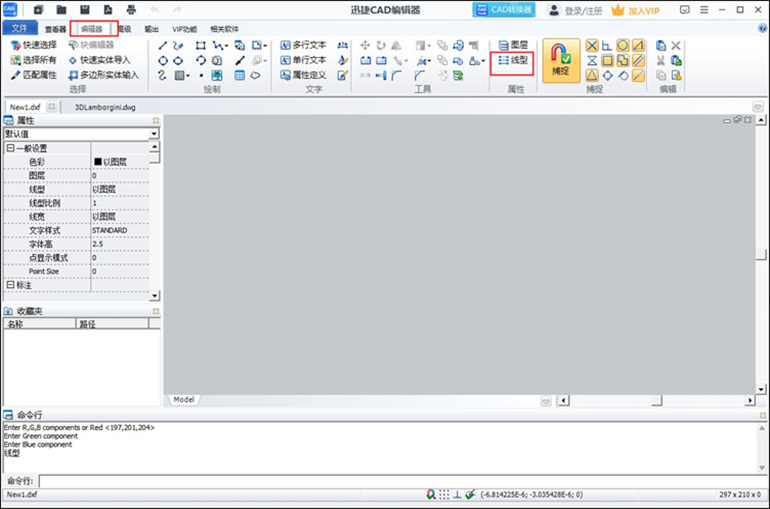Toggle square node snap icon
Screen dimensions: 770x509
pyautogui.click(x=607, y=60)
